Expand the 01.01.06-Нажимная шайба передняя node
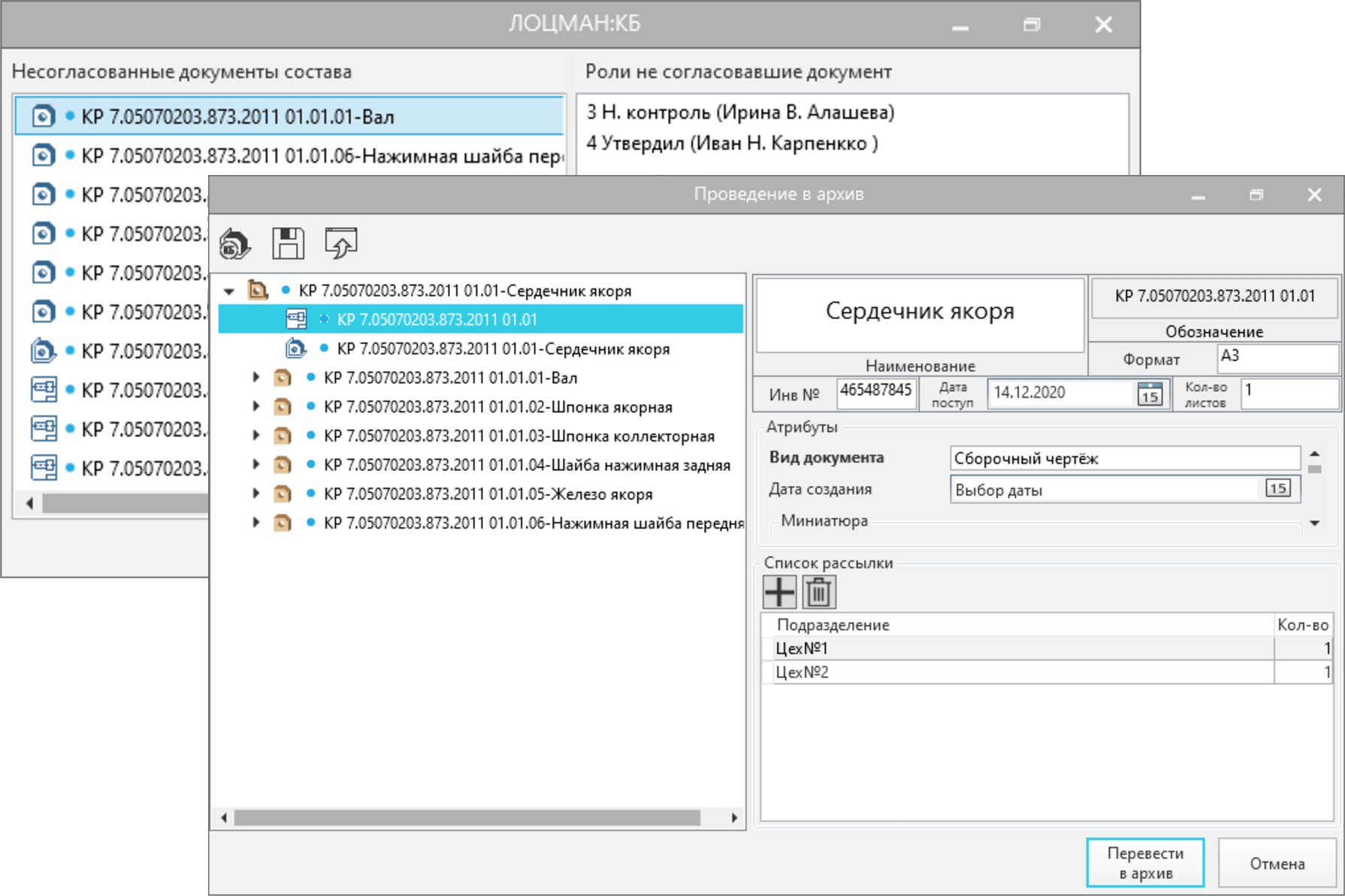Viewport: 1345px width, 896px height. pyautogui.click(x=256, y=523)
